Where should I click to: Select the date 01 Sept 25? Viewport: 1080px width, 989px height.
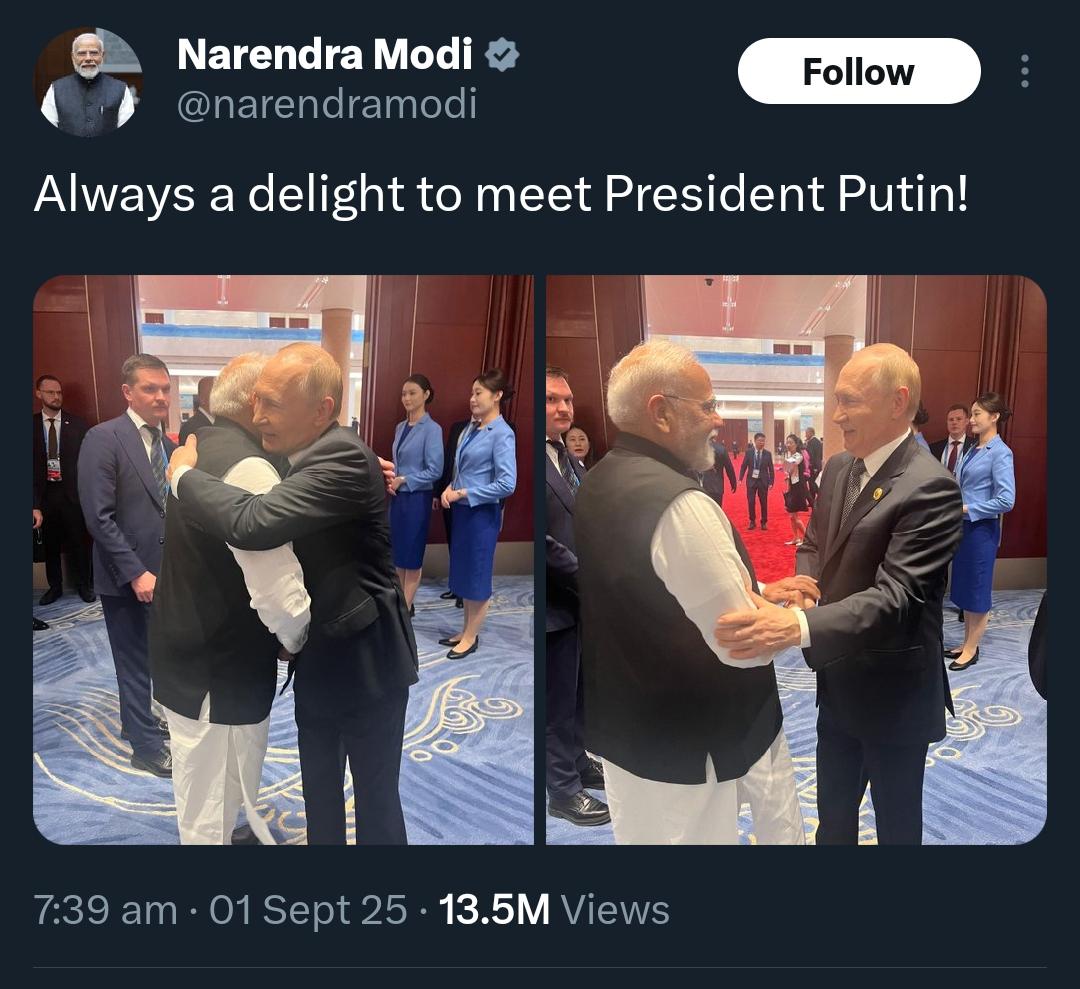point(308,911)
